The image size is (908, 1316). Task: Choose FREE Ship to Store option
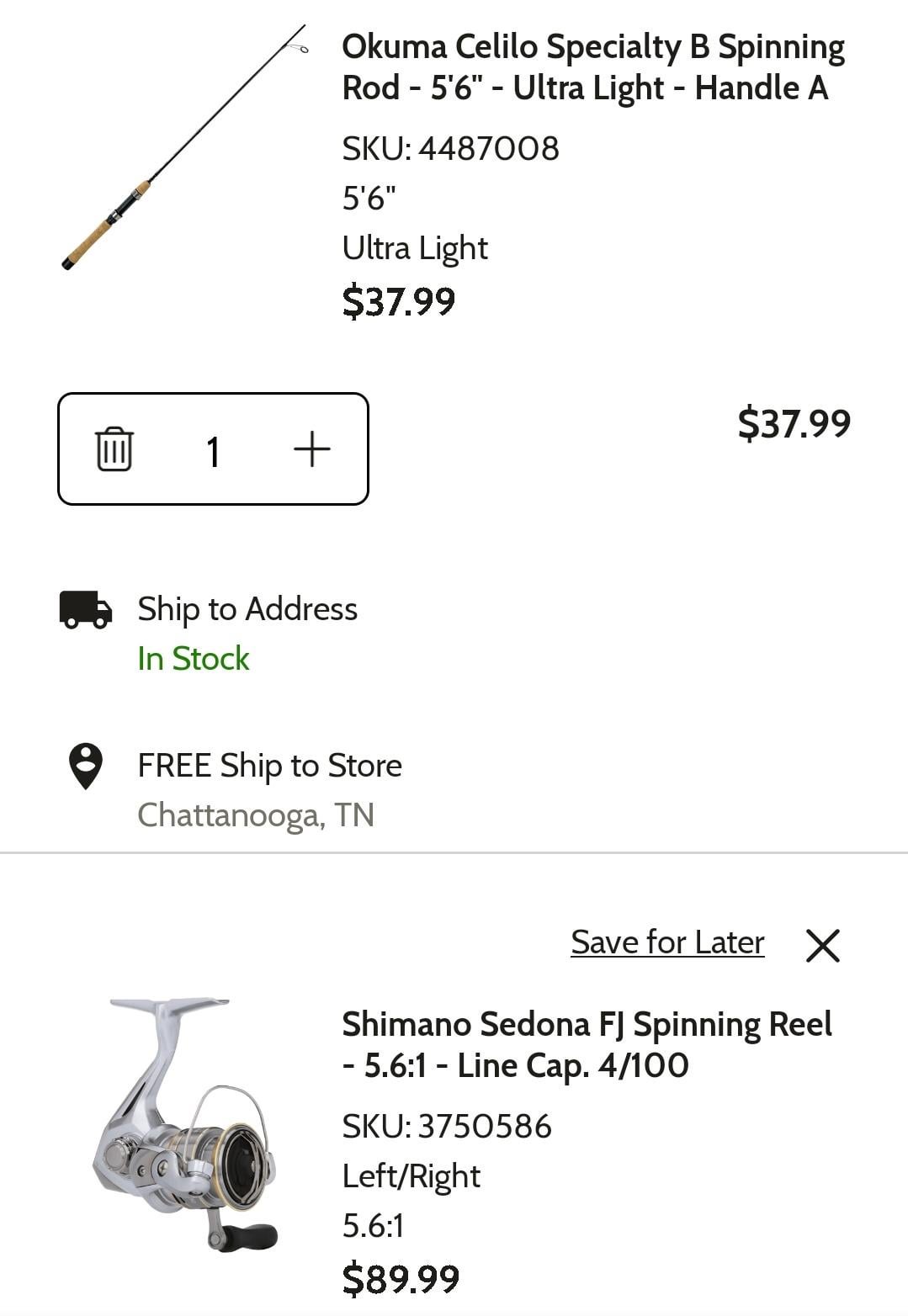(269, 766)
